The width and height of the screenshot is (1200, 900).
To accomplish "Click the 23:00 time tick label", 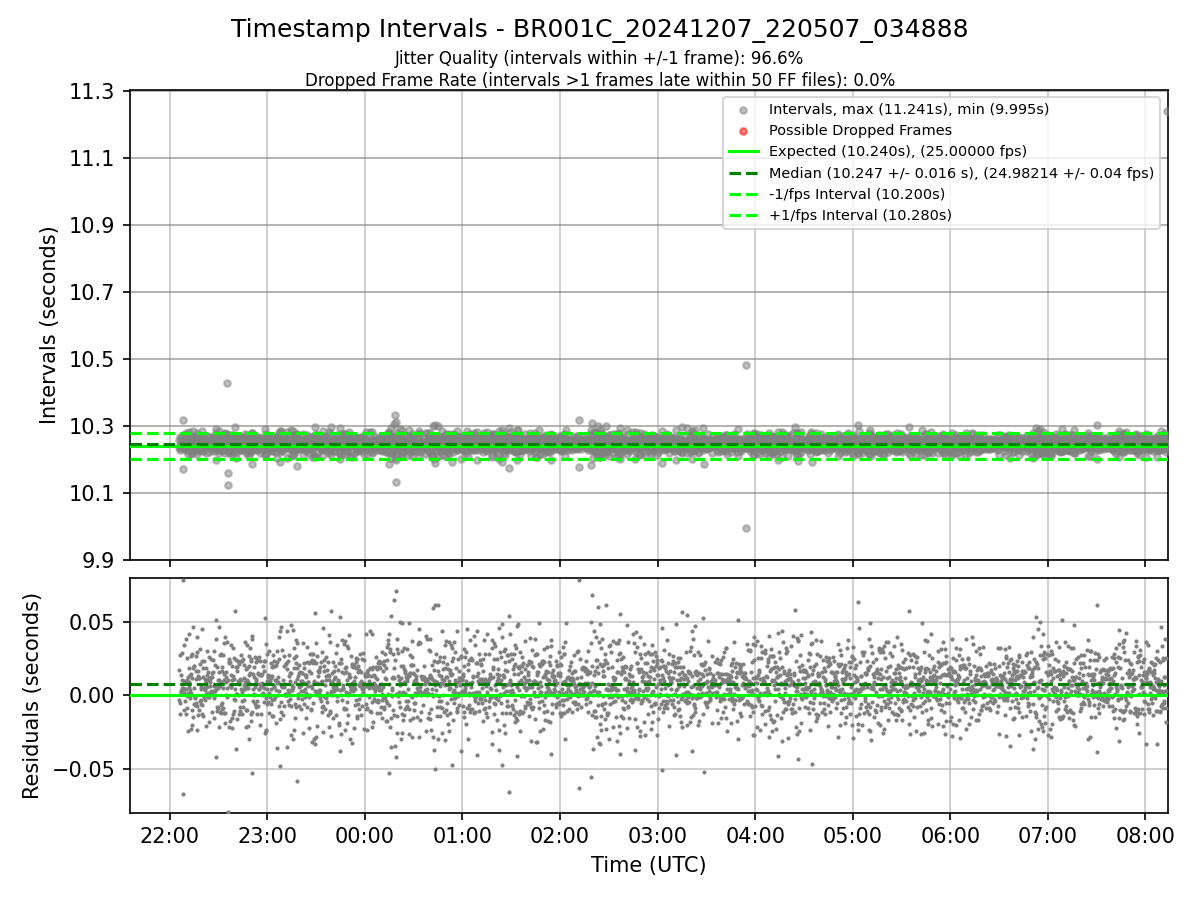I will pos(267,835).
